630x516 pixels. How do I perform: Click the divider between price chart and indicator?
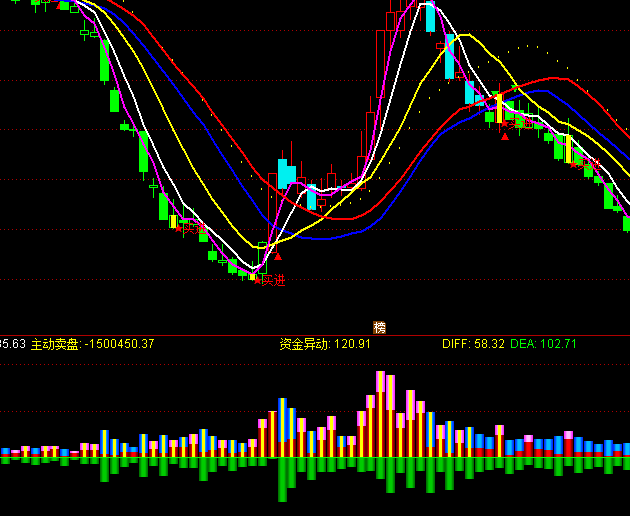[x=315, y=335]
